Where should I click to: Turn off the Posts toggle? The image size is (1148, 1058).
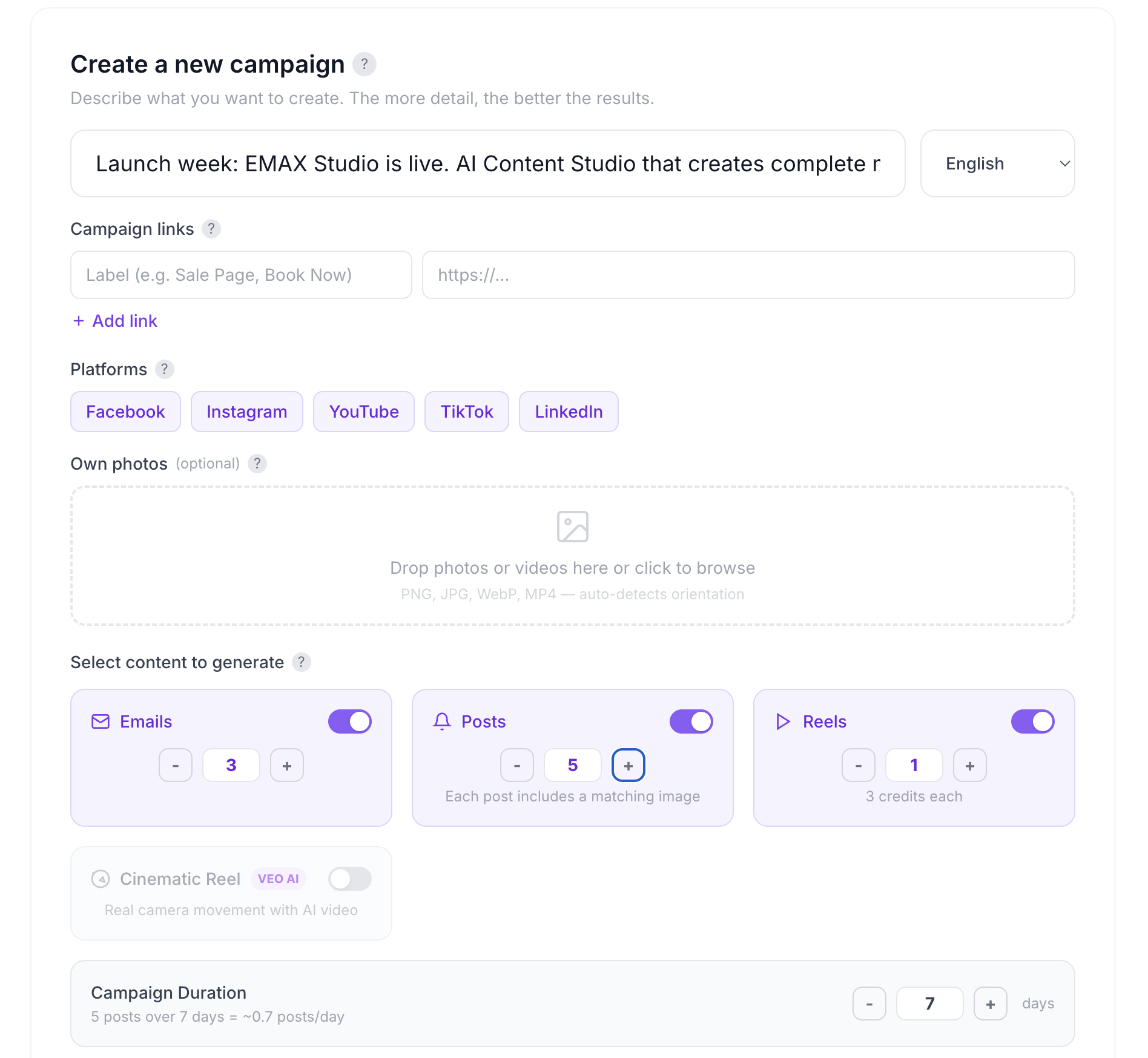click(x=691, y=721)
